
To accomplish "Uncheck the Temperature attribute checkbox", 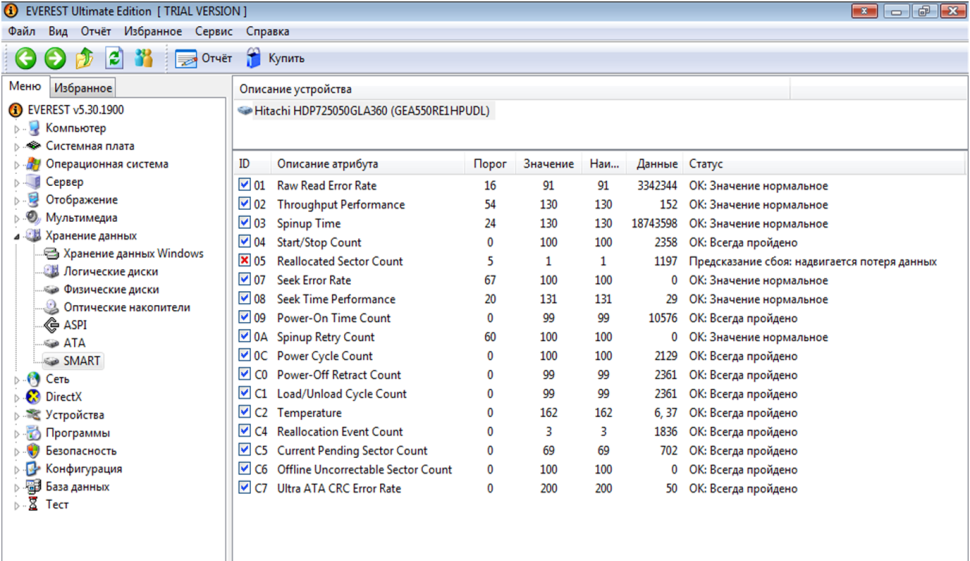I will click(244, 412).
